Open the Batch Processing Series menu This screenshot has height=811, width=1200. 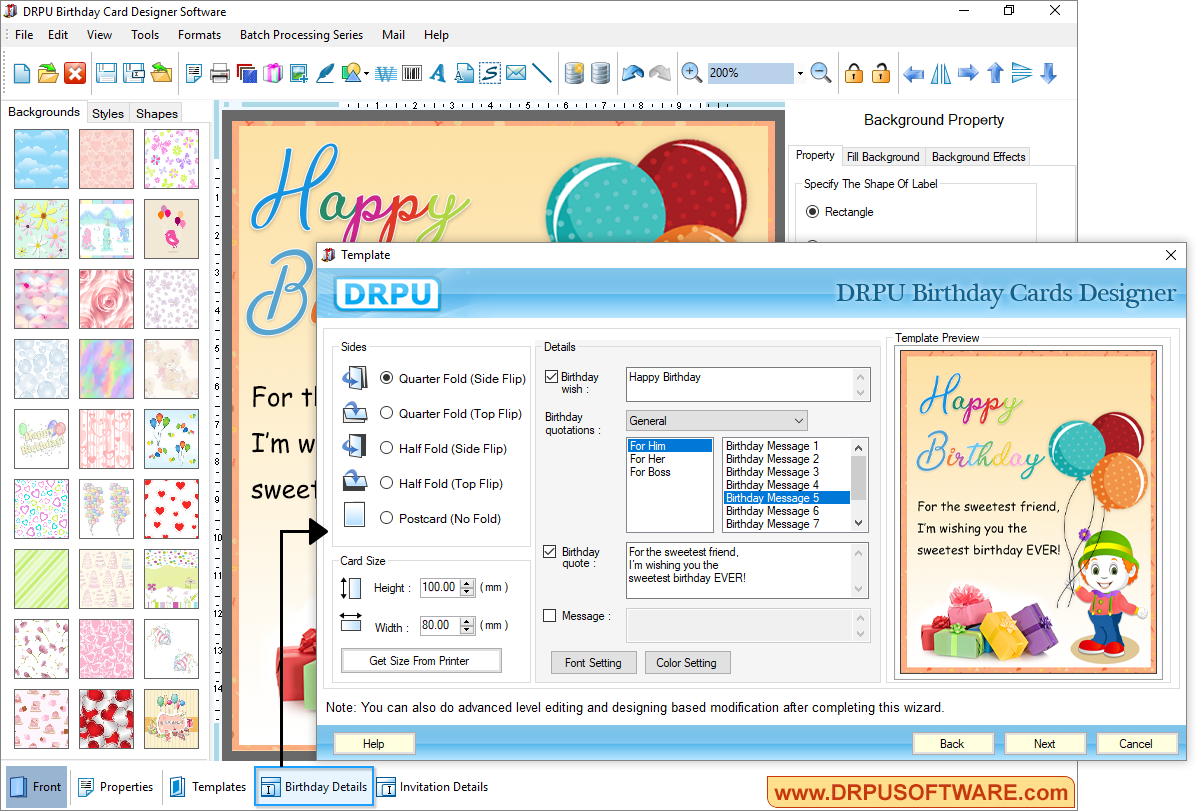(x=301, y=34)
